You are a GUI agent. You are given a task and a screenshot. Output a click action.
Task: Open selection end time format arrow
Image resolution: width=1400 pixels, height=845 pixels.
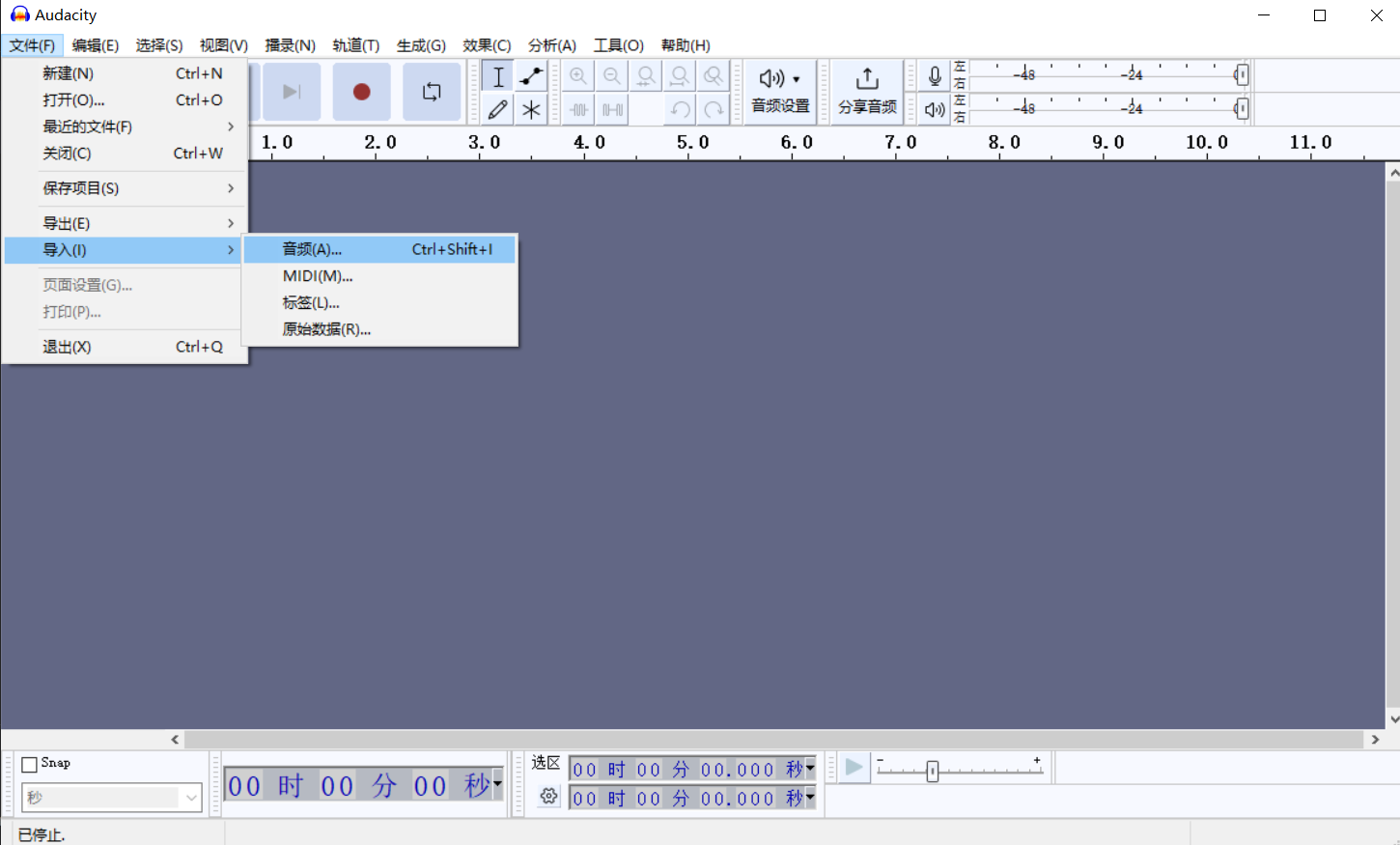pos(810,798)
